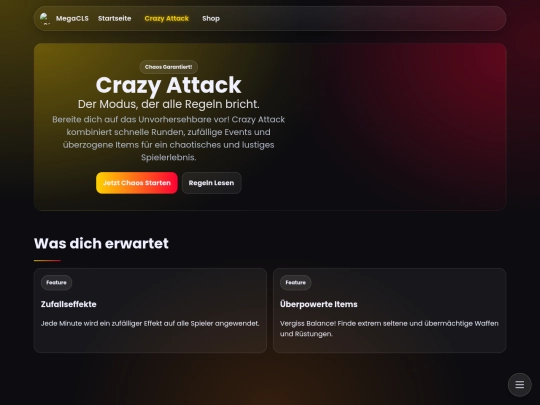The image size is (540, 405).
Task: Click Feature badge on Zufallseffekte card
Action: [56, 282]
